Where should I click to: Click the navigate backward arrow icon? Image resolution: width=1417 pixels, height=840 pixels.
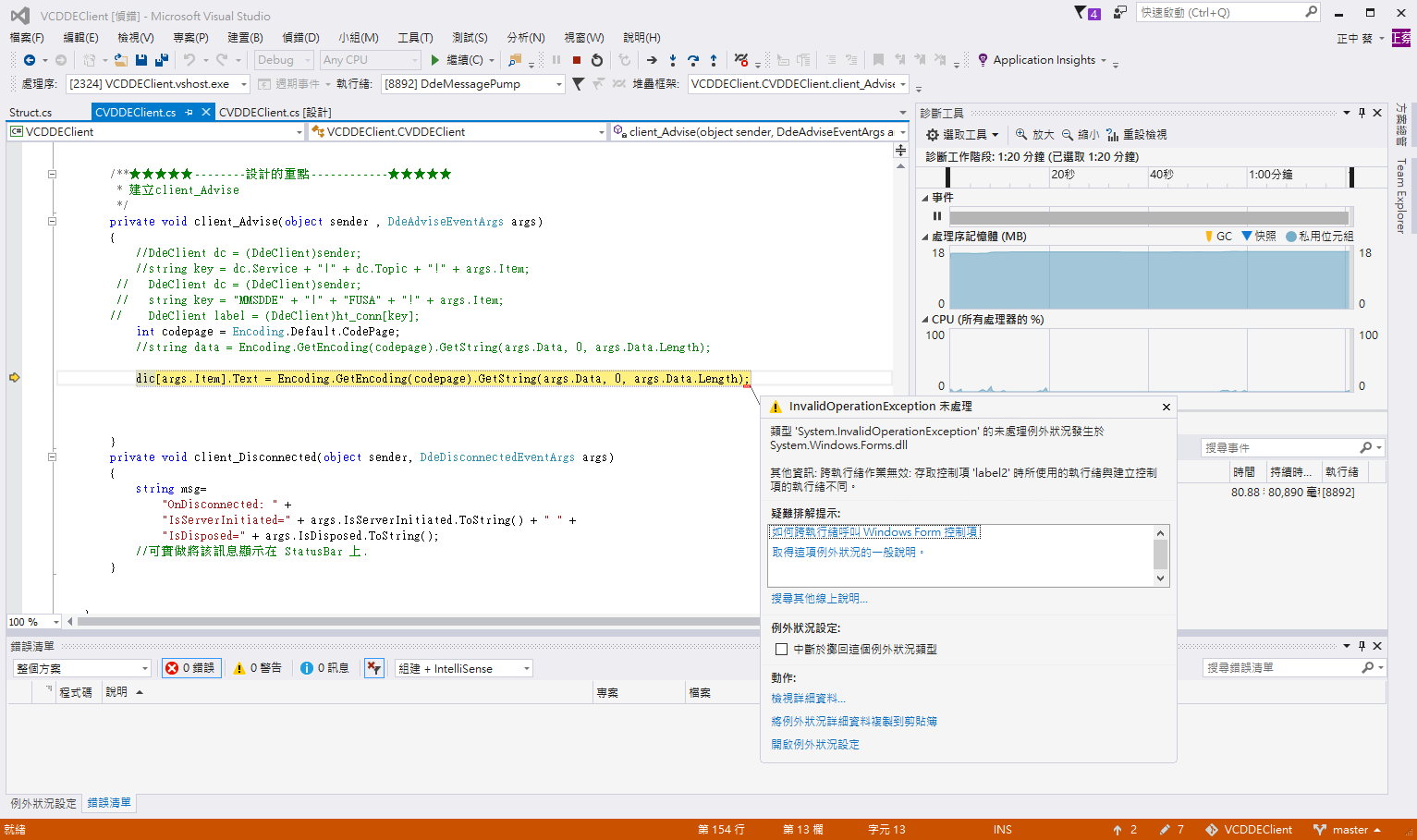30,60
